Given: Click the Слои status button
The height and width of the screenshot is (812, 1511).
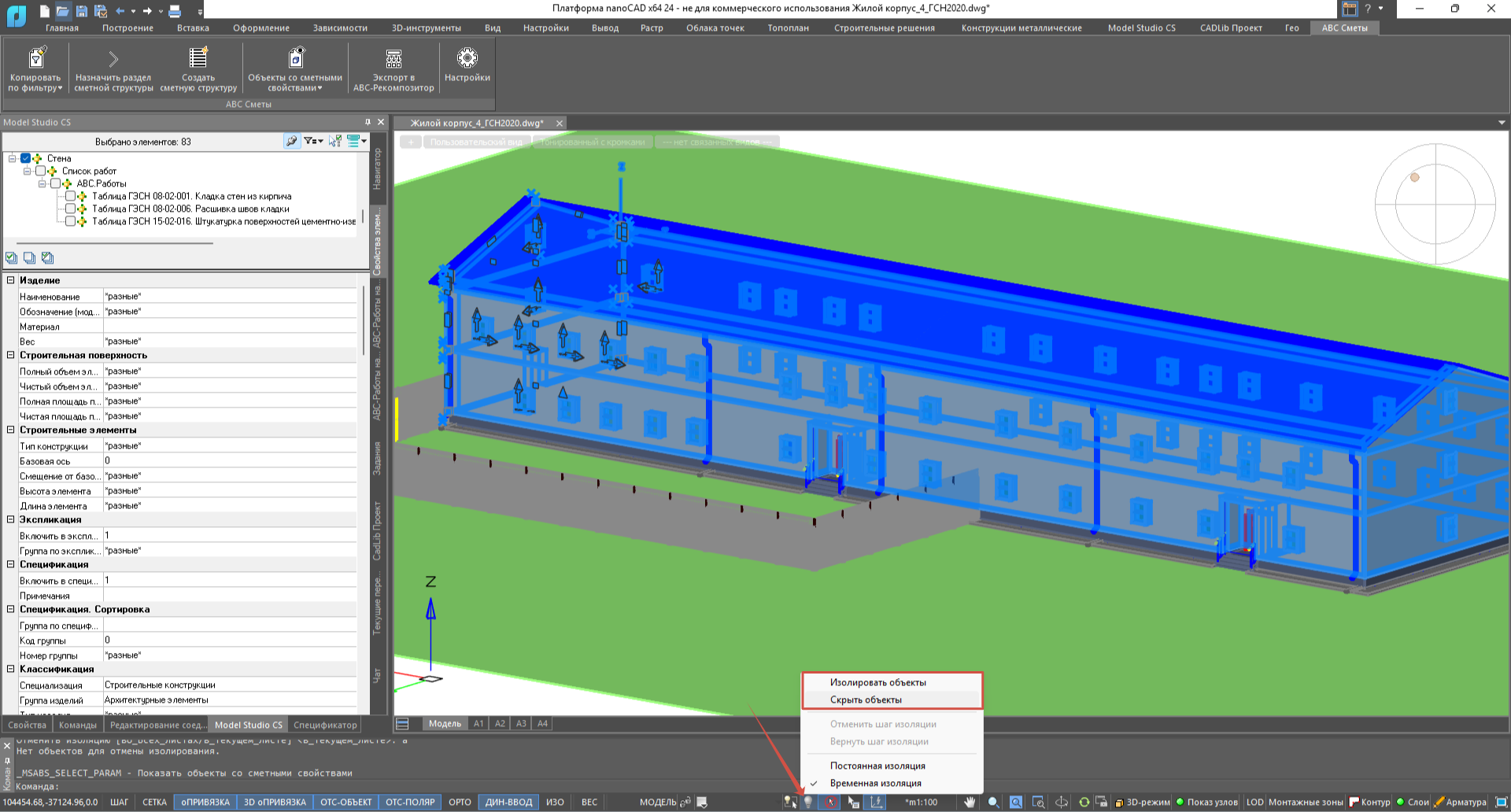Looking at the screenshot, I should coord(1413,802).
